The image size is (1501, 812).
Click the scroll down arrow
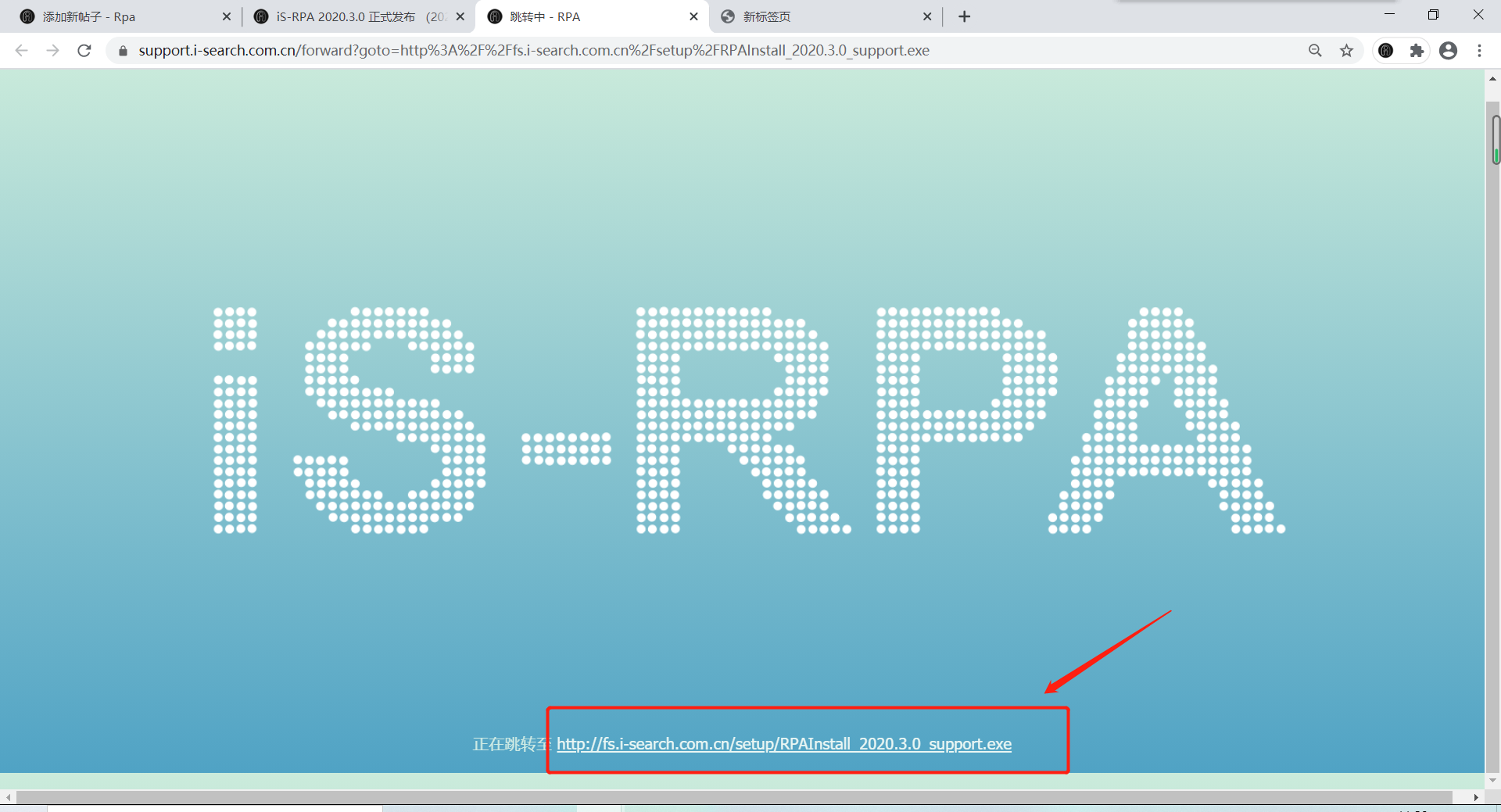[1492, 779]
